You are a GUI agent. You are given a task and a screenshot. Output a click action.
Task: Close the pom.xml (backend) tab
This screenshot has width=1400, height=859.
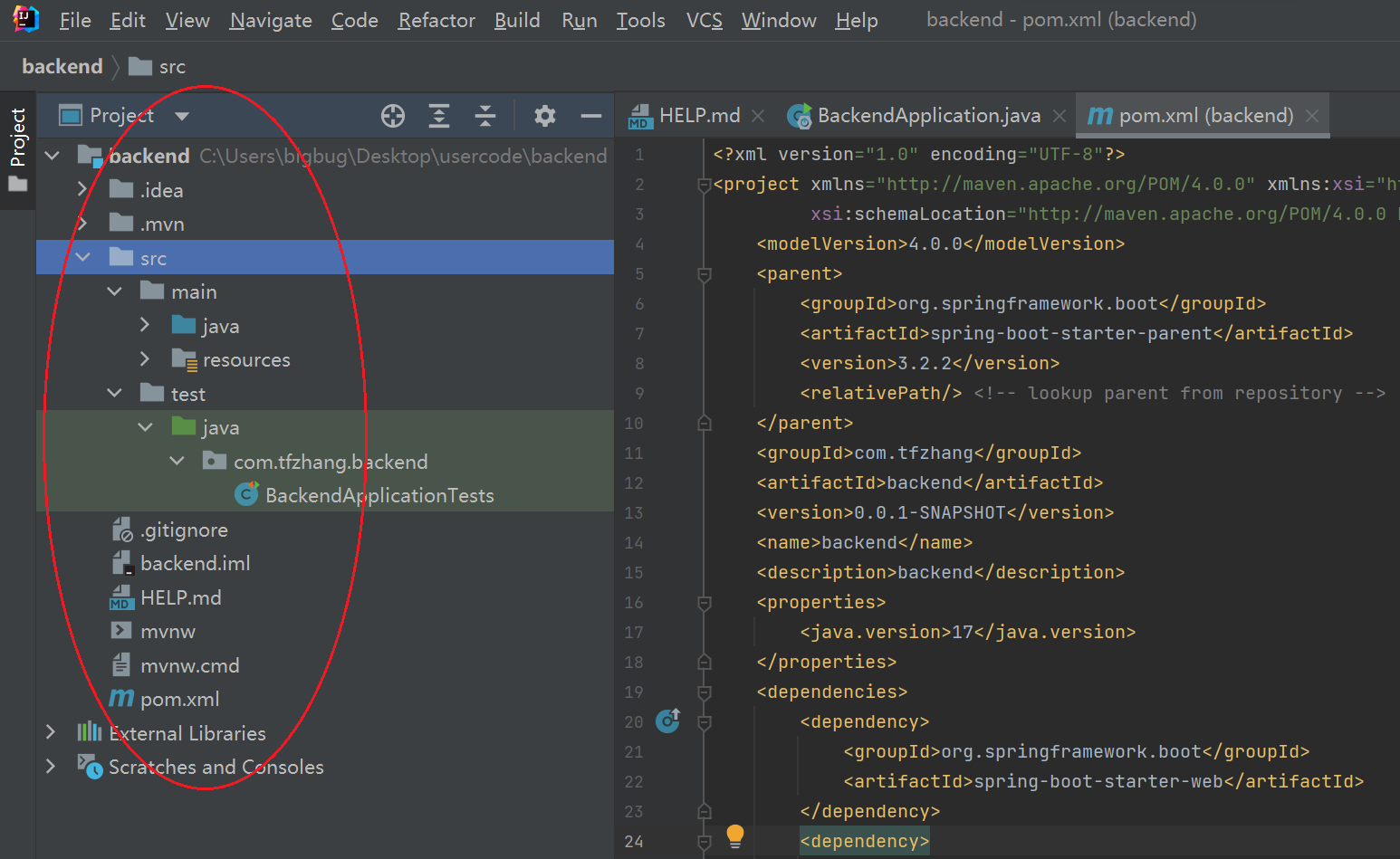click(x=1311, y=116)
